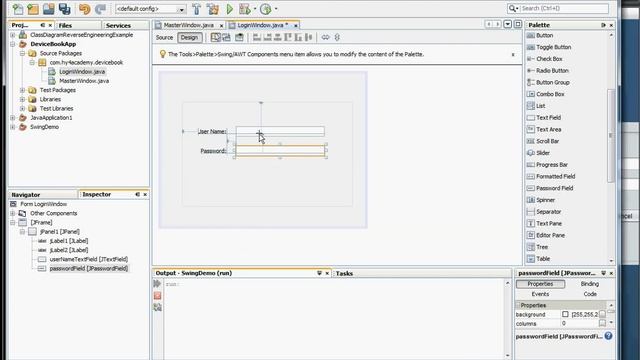
Task: Toggle the Binding view in the properties panel
Action: click(x=590, y=284)
